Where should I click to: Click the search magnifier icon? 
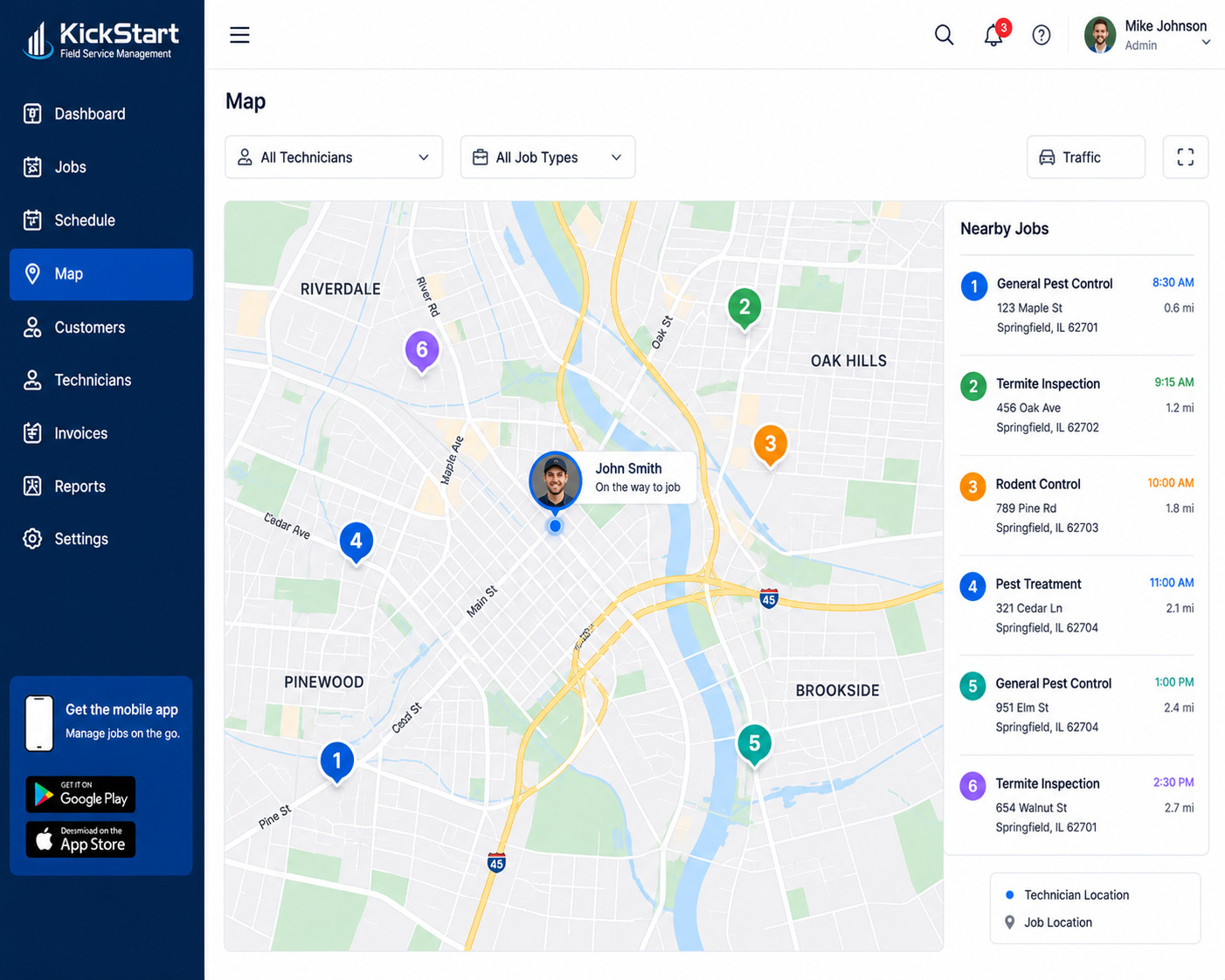944,35
